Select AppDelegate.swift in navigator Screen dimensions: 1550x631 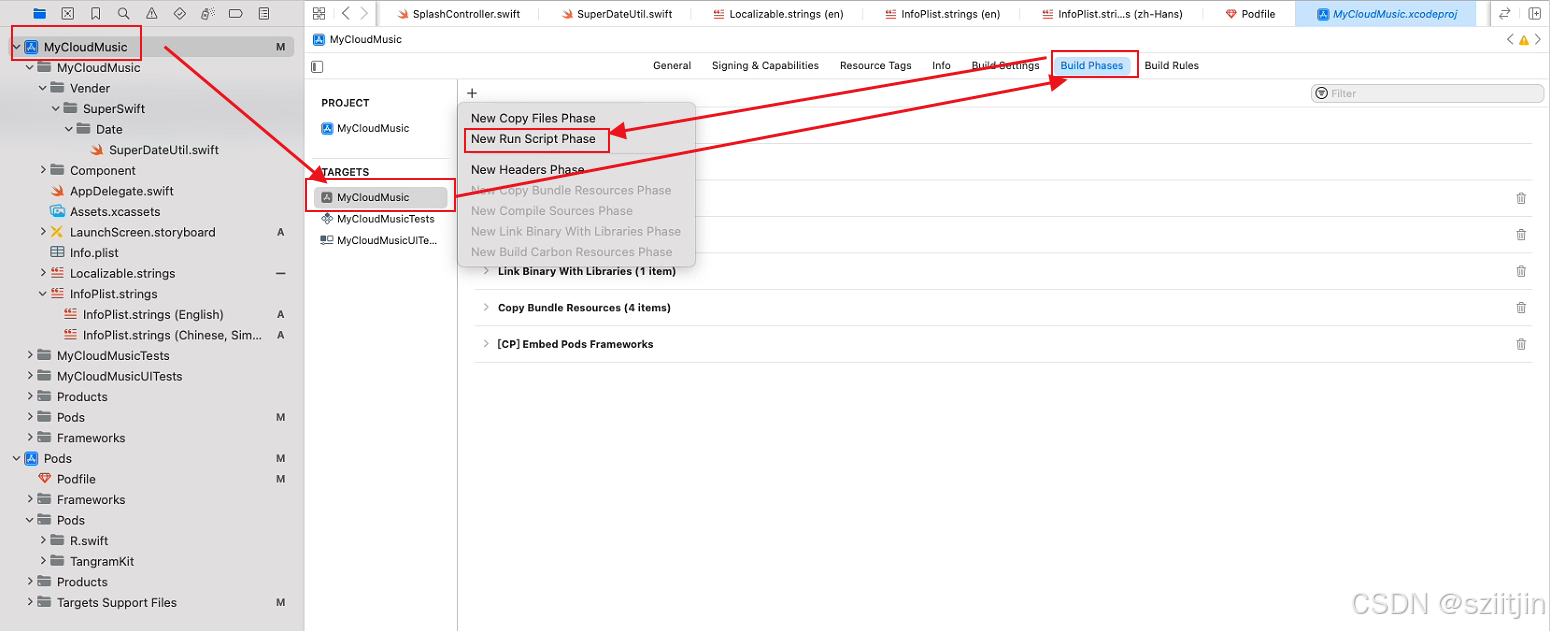(122, 191)
